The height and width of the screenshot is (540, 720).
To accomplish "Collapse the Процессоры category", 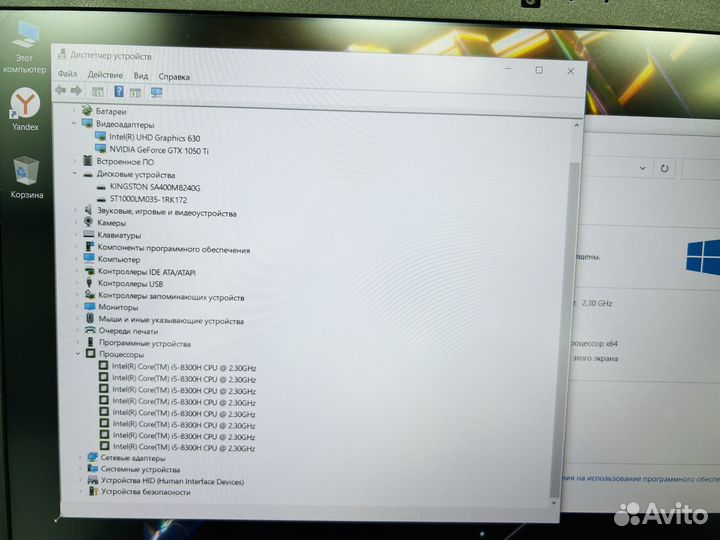I will (x=78, y=354).
